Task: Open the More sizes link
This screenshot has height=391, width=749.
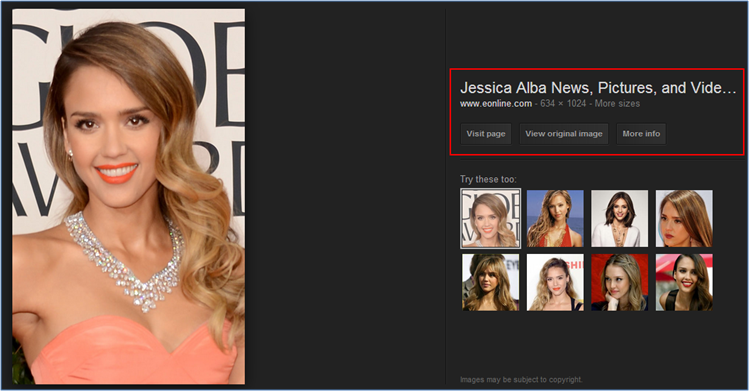Action: pos(617,104)
